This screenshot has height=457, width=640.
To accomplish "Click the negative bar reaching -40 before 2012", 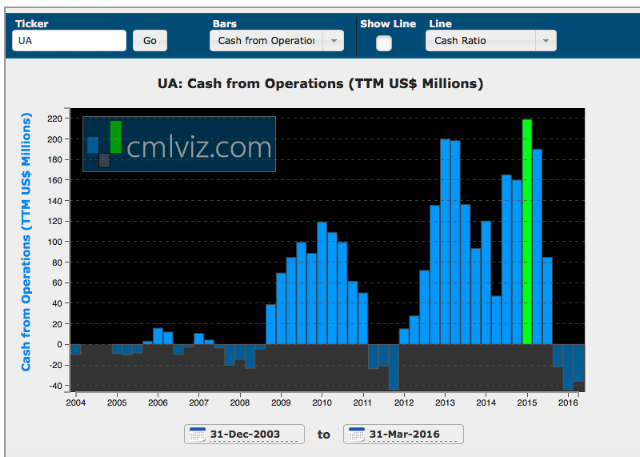I will pos(393,367).
